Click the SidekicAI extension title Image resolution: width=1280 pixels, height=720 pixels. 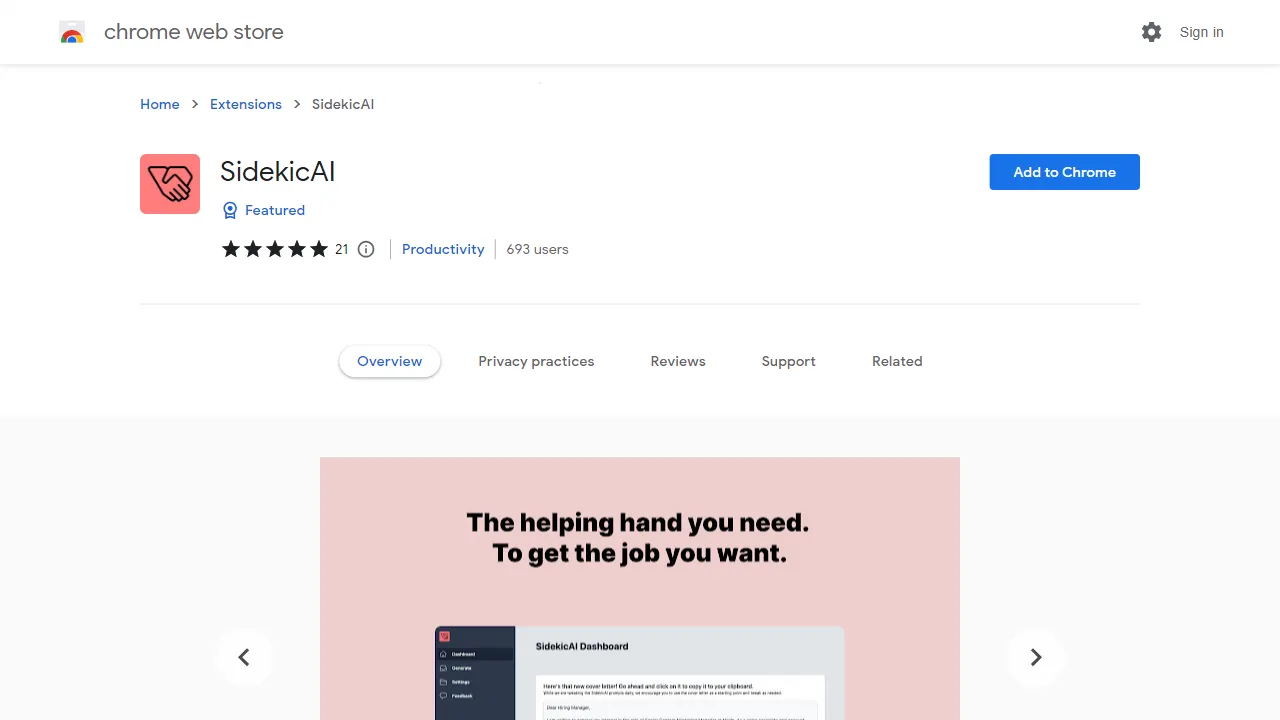click(278, 172)
